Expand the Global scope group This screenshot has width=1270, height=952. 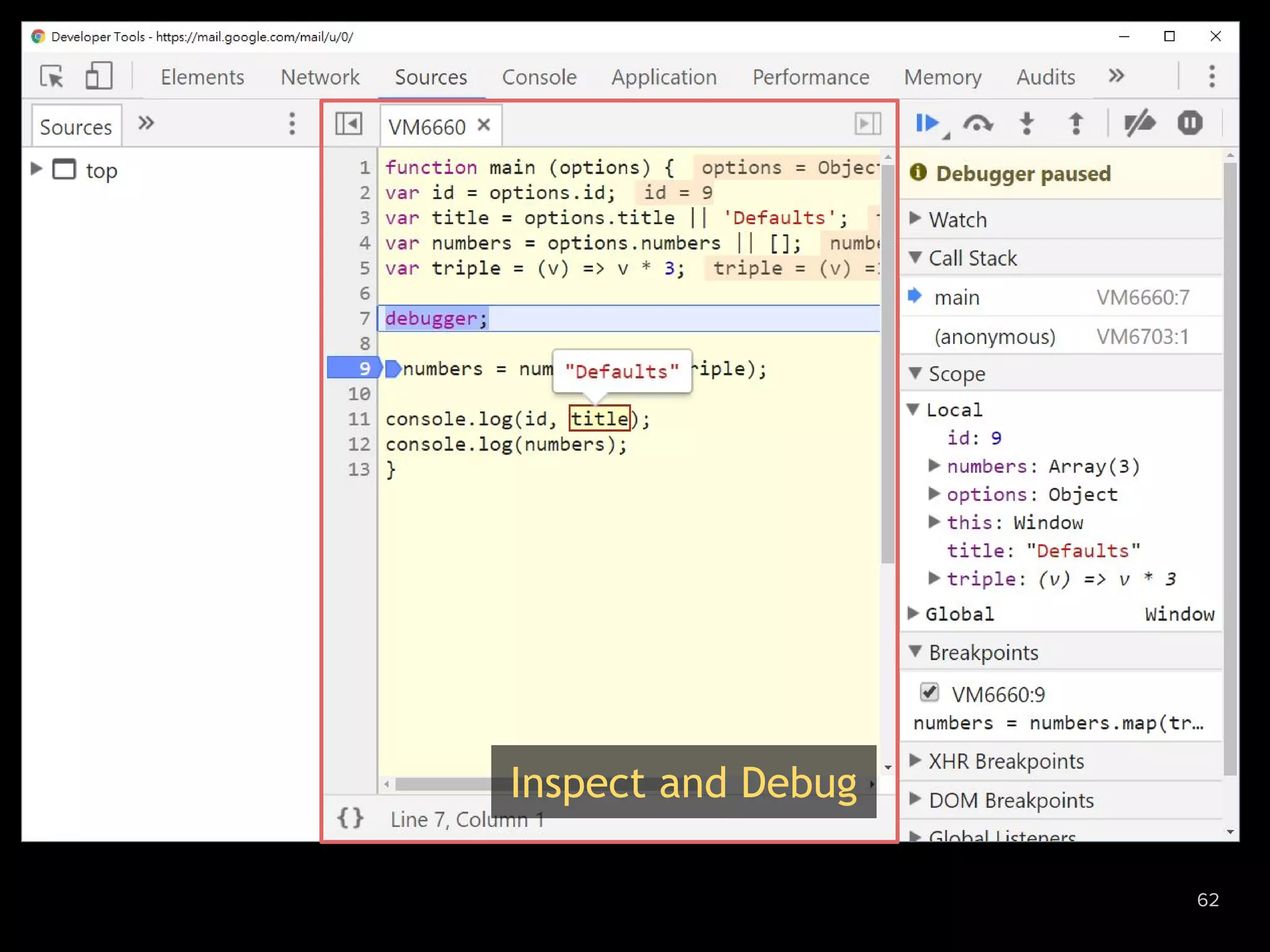[x=913, y=614]
